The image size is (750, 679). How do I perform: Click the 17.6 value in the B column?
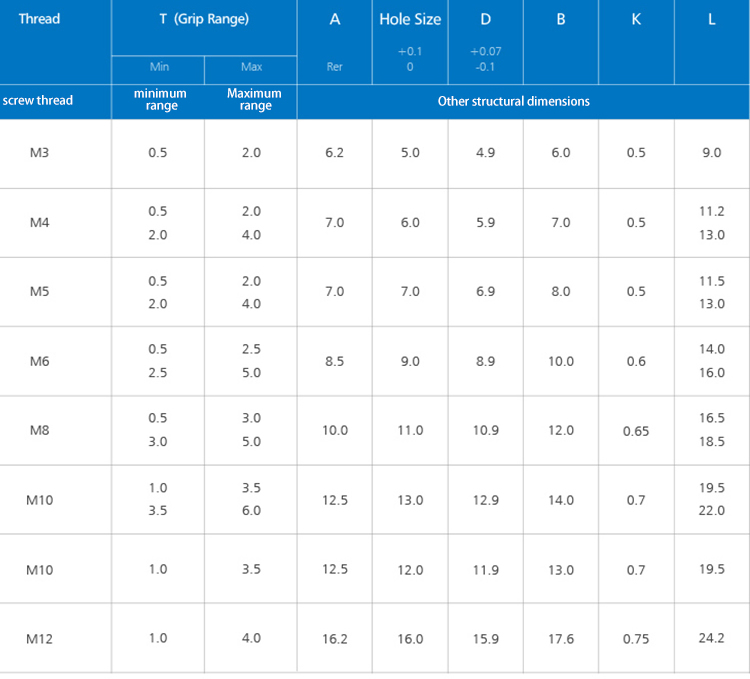coord(561,638)
